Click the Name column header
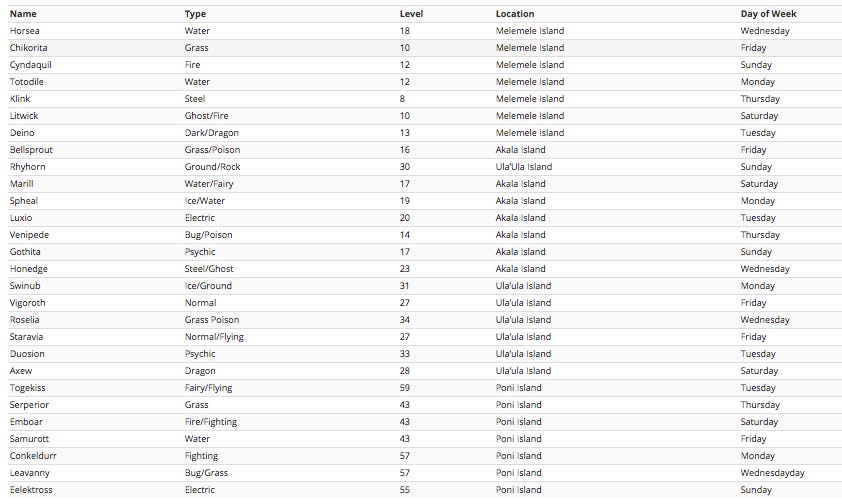The height and width of the screenshot is (504, 842). tap(23, 14)
